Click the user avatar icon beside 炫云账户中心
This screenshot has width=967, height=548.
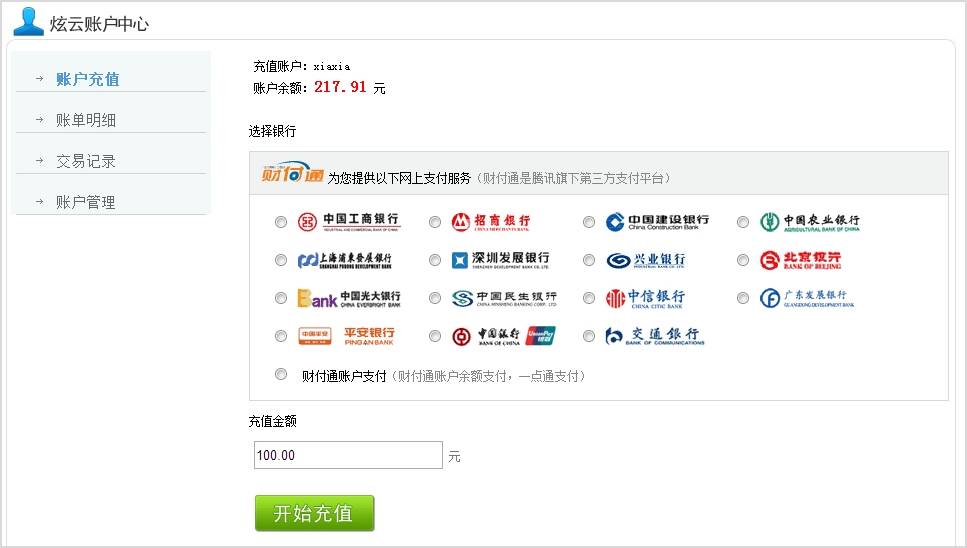coord(28,22)
